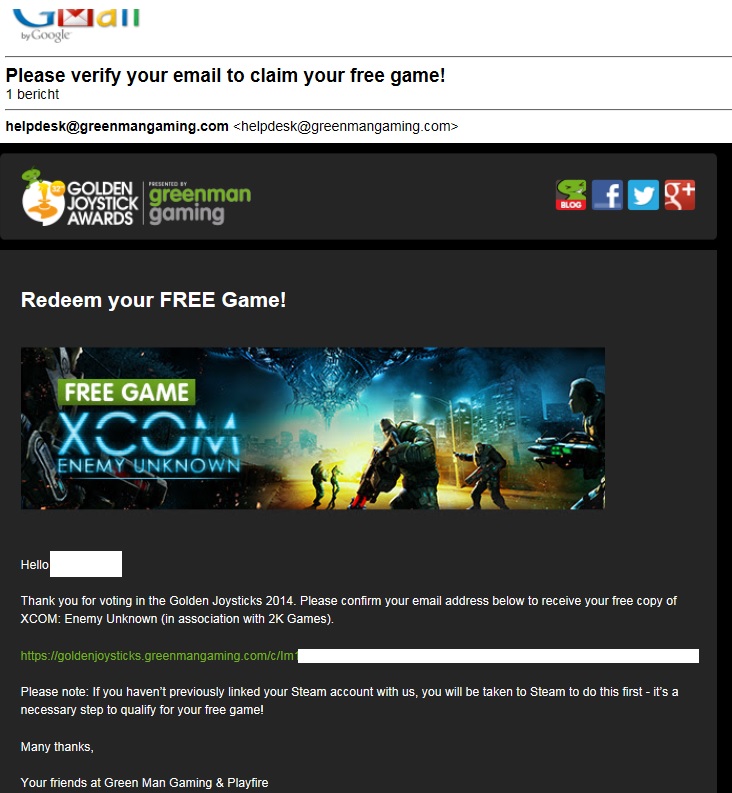Click the Golden Joysticks 2014 thank-you paragraph

[x=349, y=610]
